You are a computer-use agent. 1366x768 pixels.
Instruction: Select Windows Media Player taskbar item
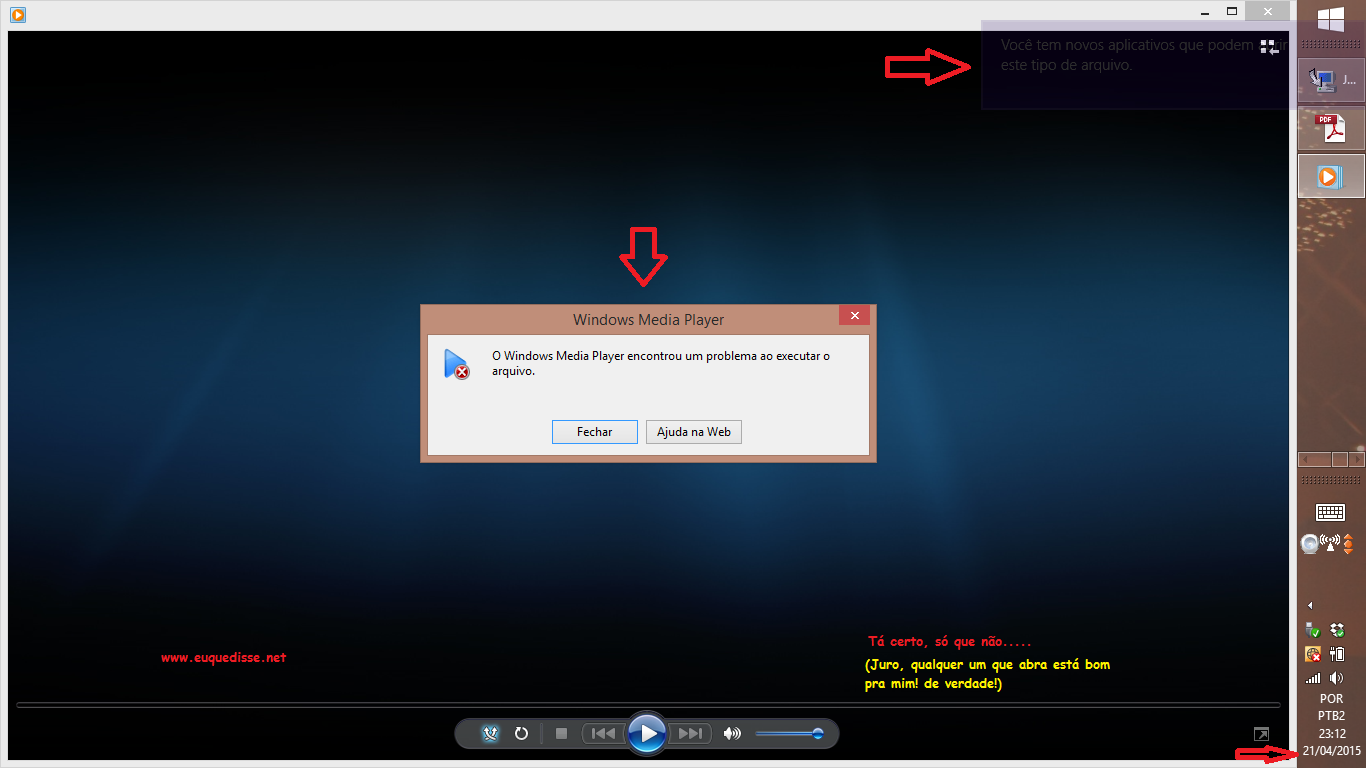click(x=1330, y=176)
